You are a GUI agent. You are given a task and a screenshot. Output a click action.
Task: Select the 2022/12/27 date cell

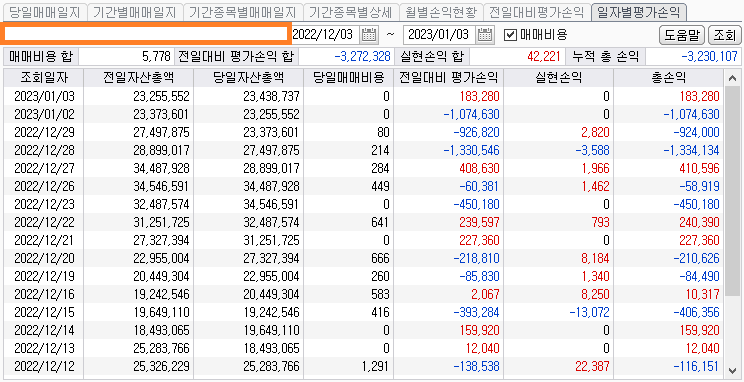click(44, 168)
